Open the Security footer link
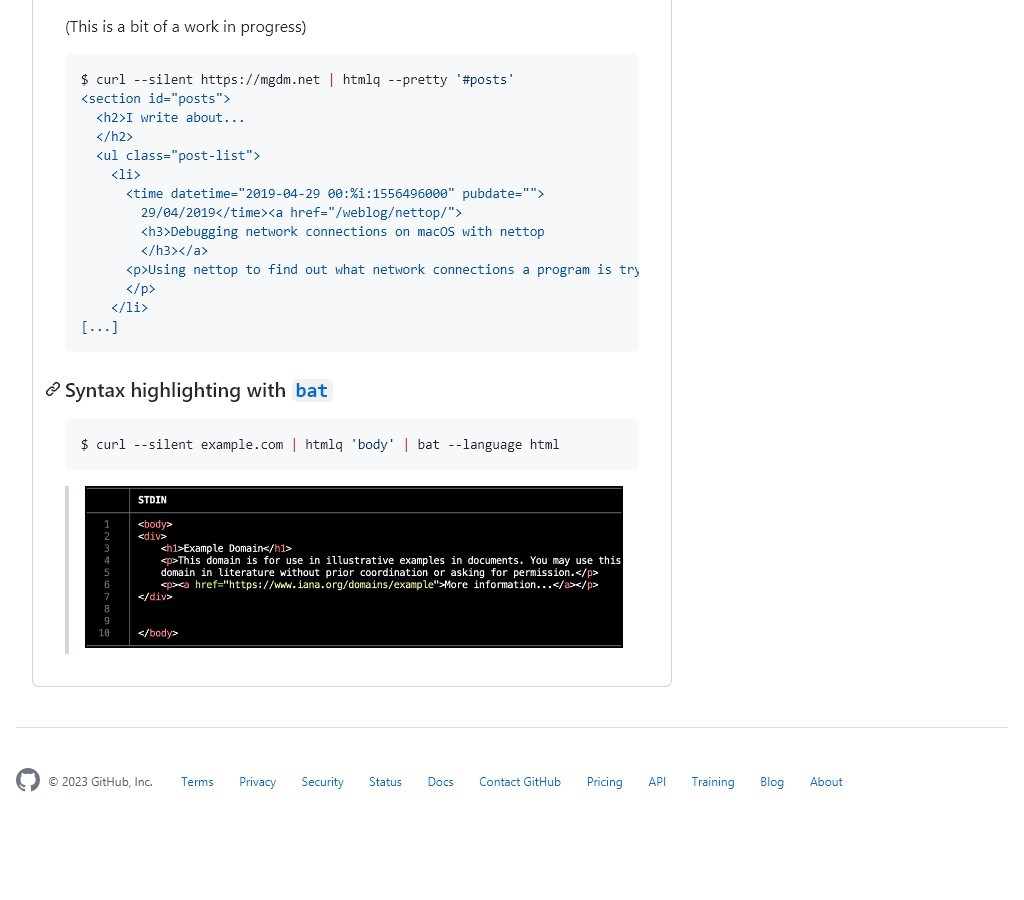Screen dimensions: 1024x900 point(322,782)
